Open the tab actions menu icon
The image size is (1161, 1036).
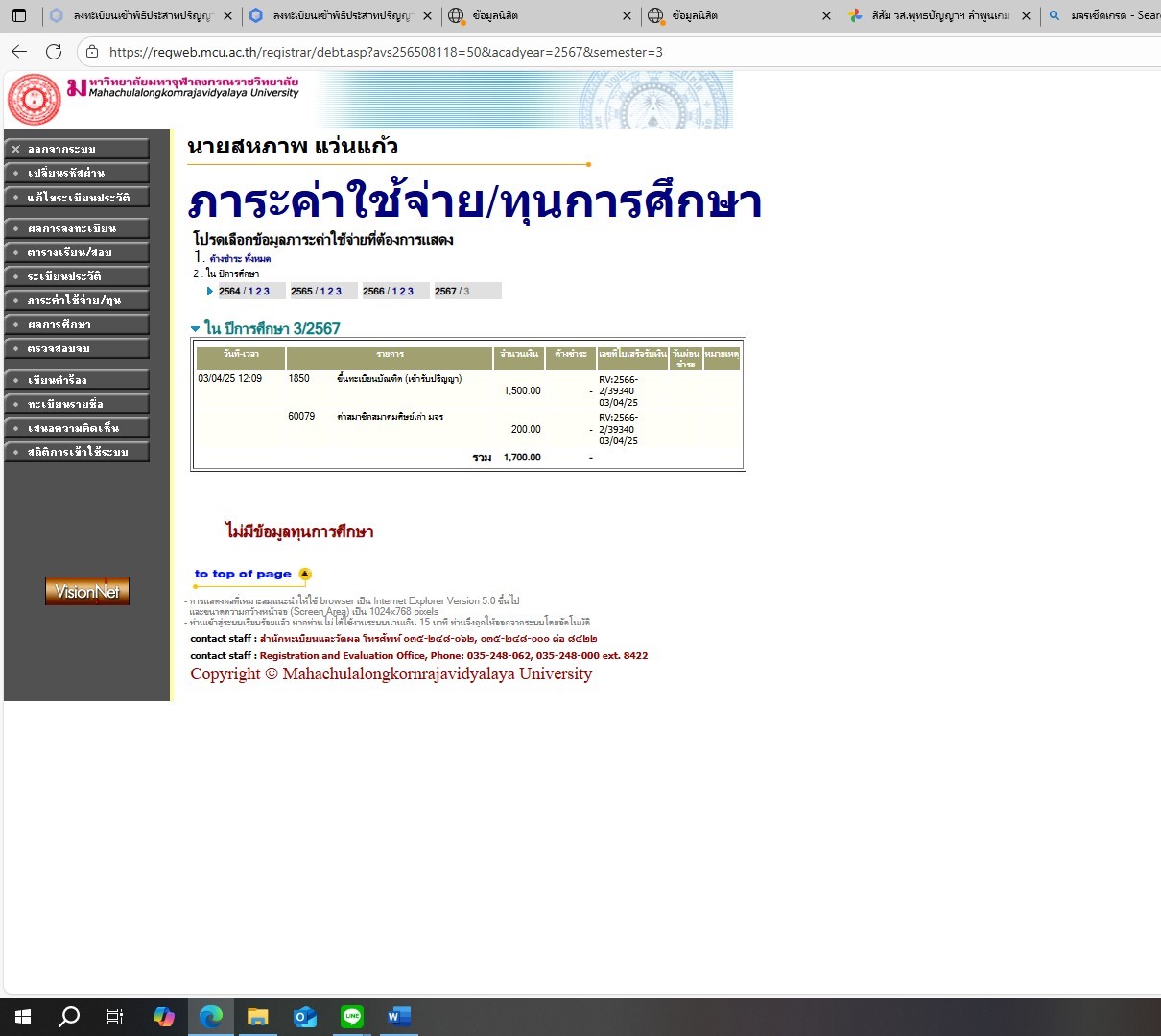coord(19,15)
